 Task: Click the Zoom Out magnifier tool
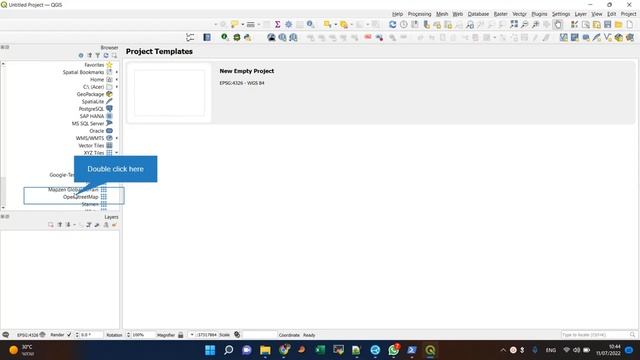tap(524, 24)
